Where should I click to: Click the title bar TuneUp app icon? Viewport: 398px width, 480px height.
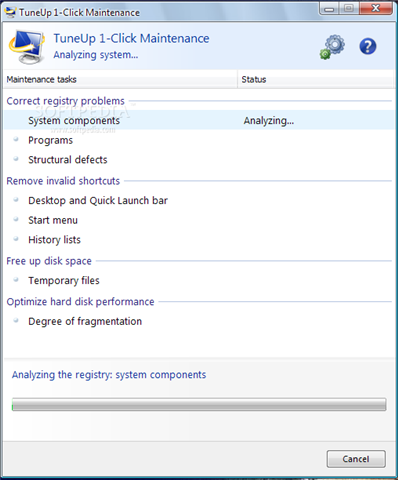tap(10, 12)
